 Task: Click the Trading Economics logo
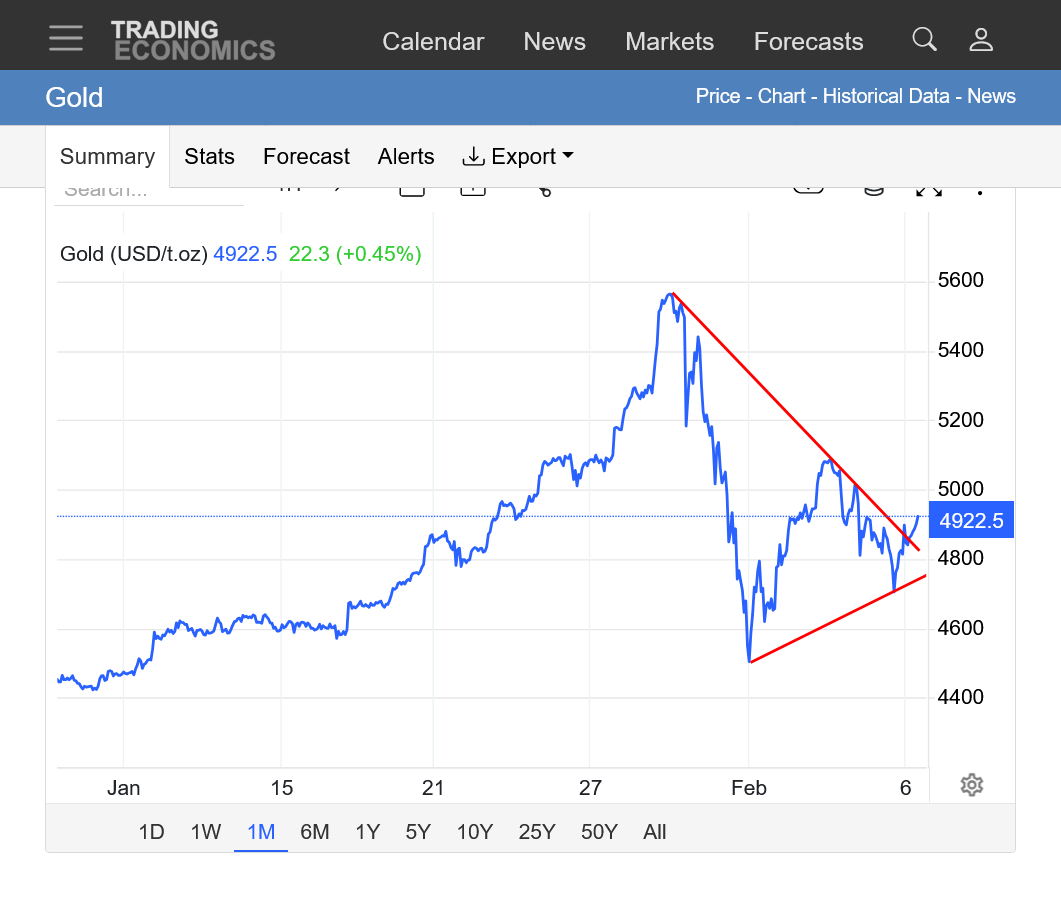pyautogui.click(x=193, y=40)
